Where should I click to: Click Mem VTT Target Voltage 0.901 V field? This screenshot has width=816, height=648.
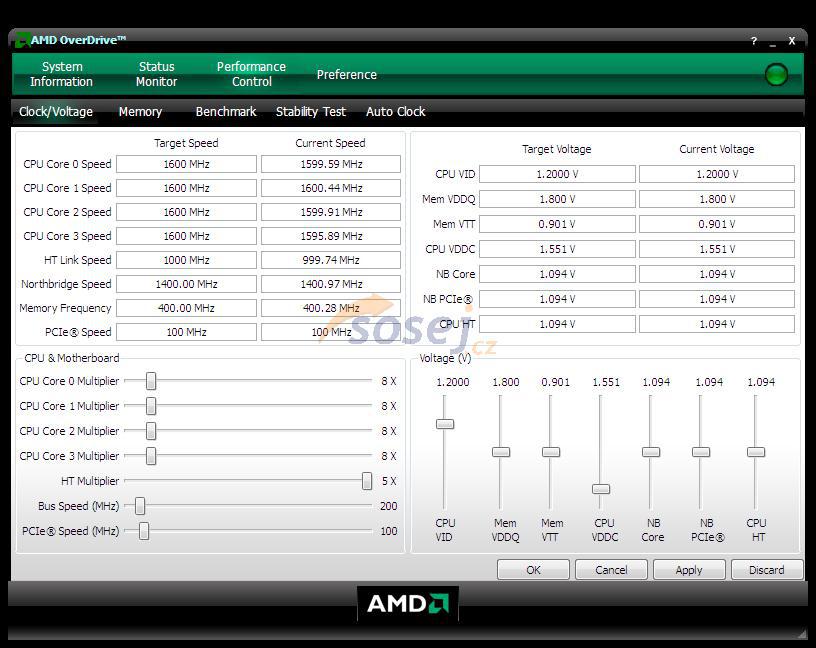click(557, 224)
